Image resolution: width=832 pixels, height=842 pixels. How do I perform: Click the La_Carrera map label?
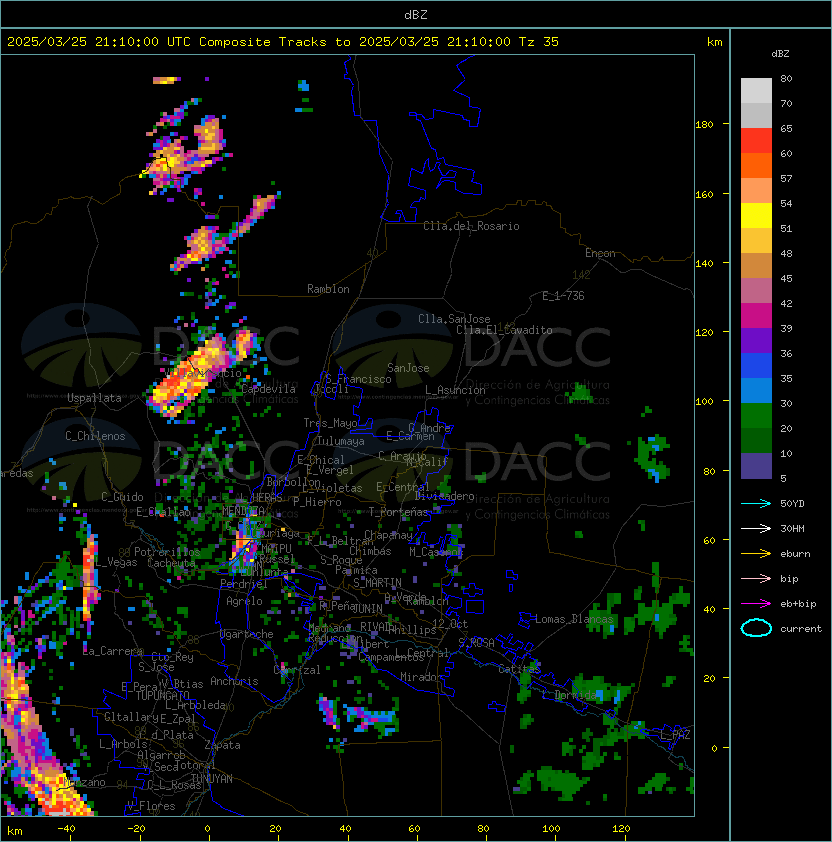point(113,651)
